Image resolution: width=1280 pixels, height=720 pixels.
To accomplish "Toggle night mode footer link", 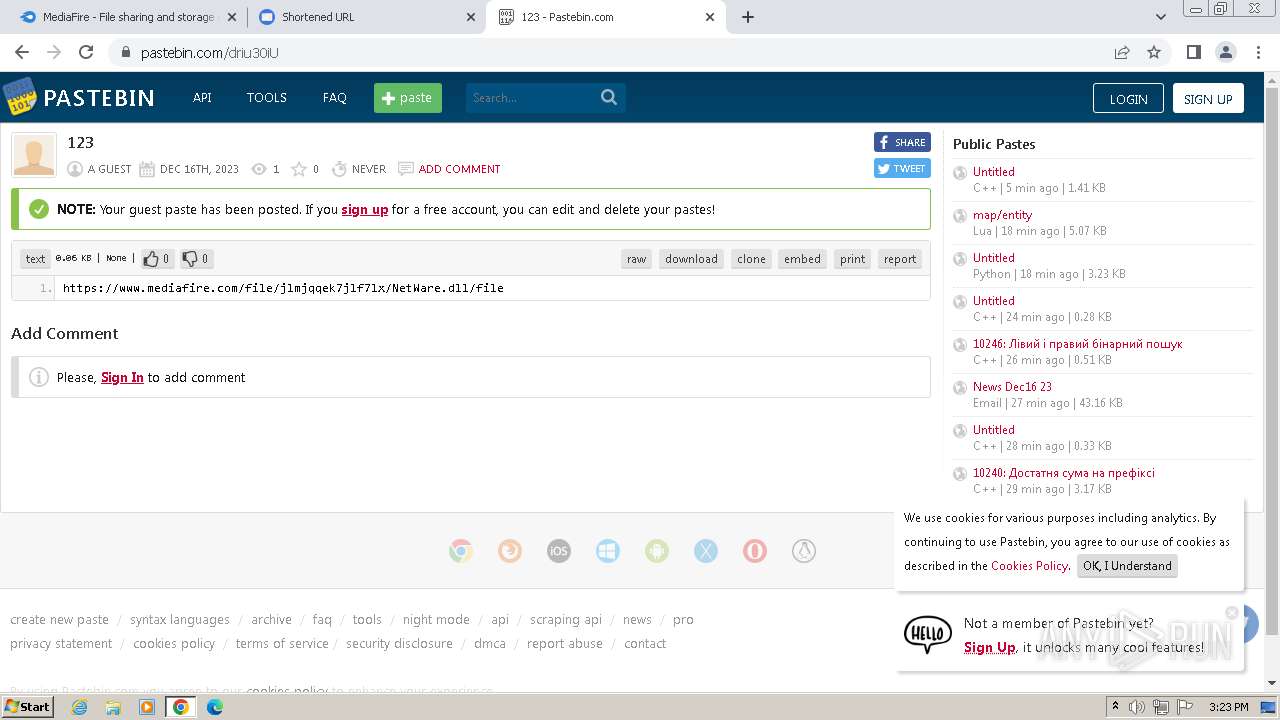I will [436, 620].
